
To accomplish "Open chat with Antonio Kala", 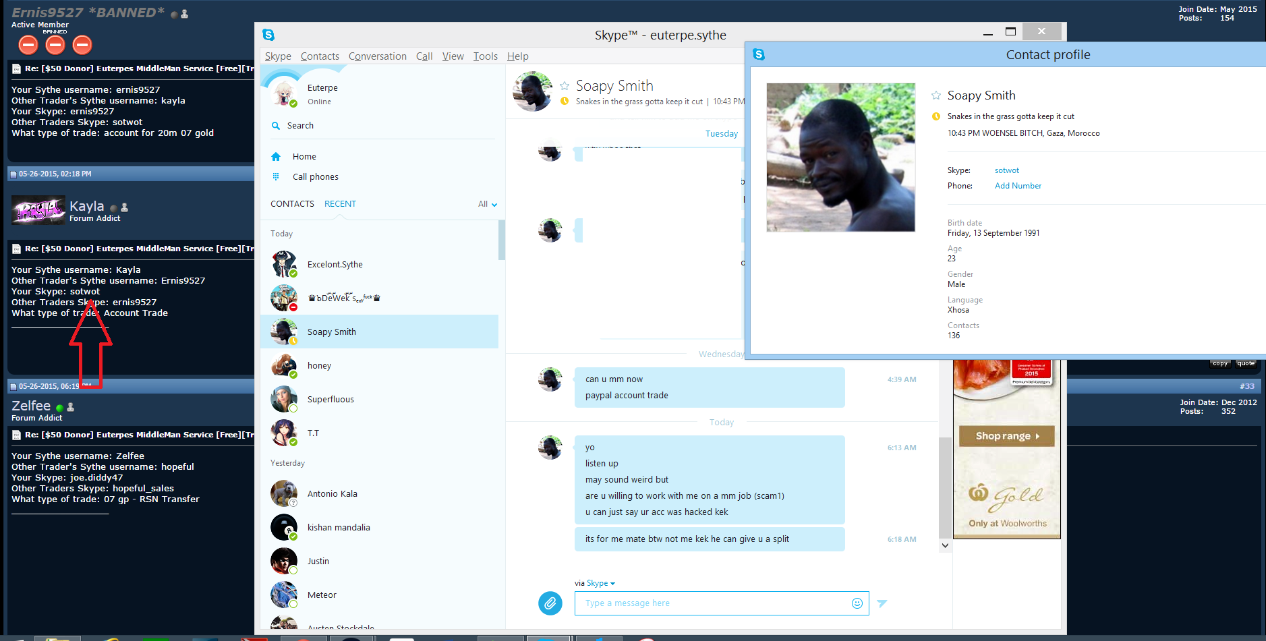I will coord(379,494).
